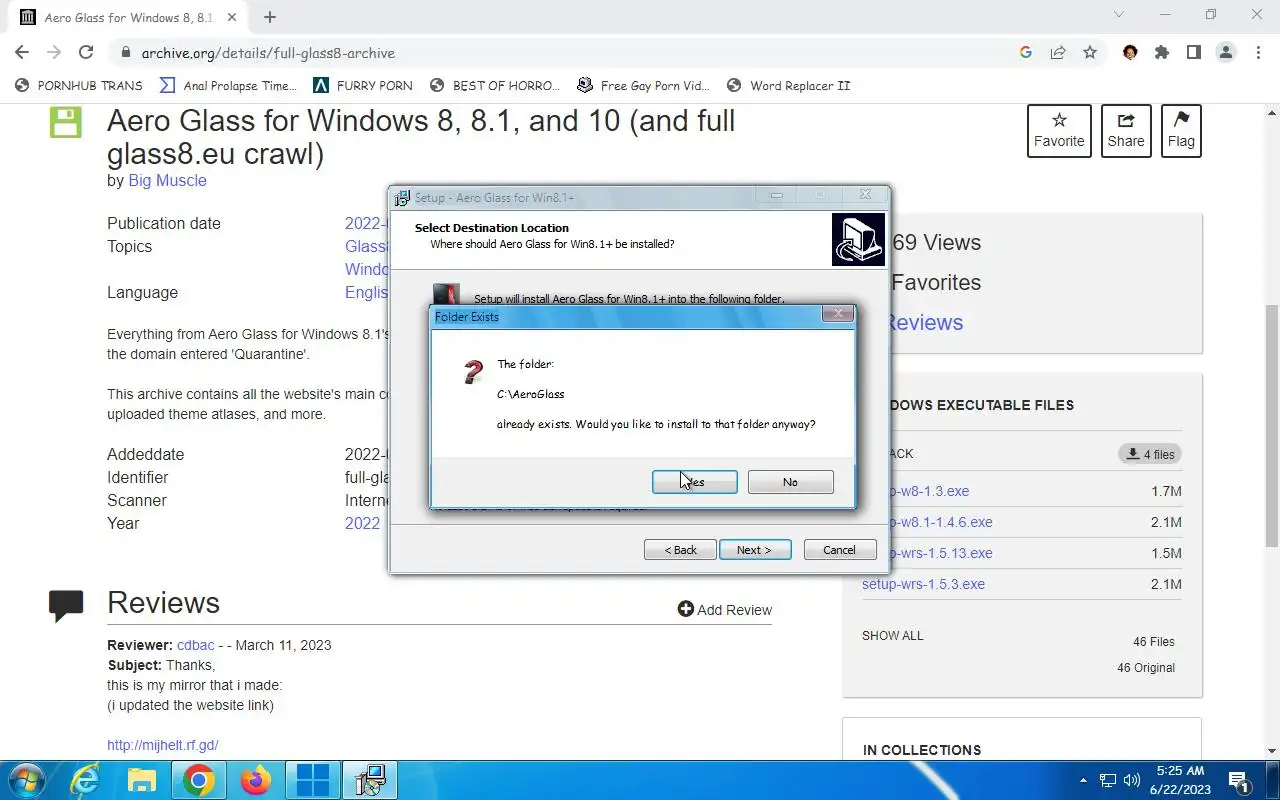Open Internet Explorer from taskbar
1280x800 pixels.
click(84, 780)
